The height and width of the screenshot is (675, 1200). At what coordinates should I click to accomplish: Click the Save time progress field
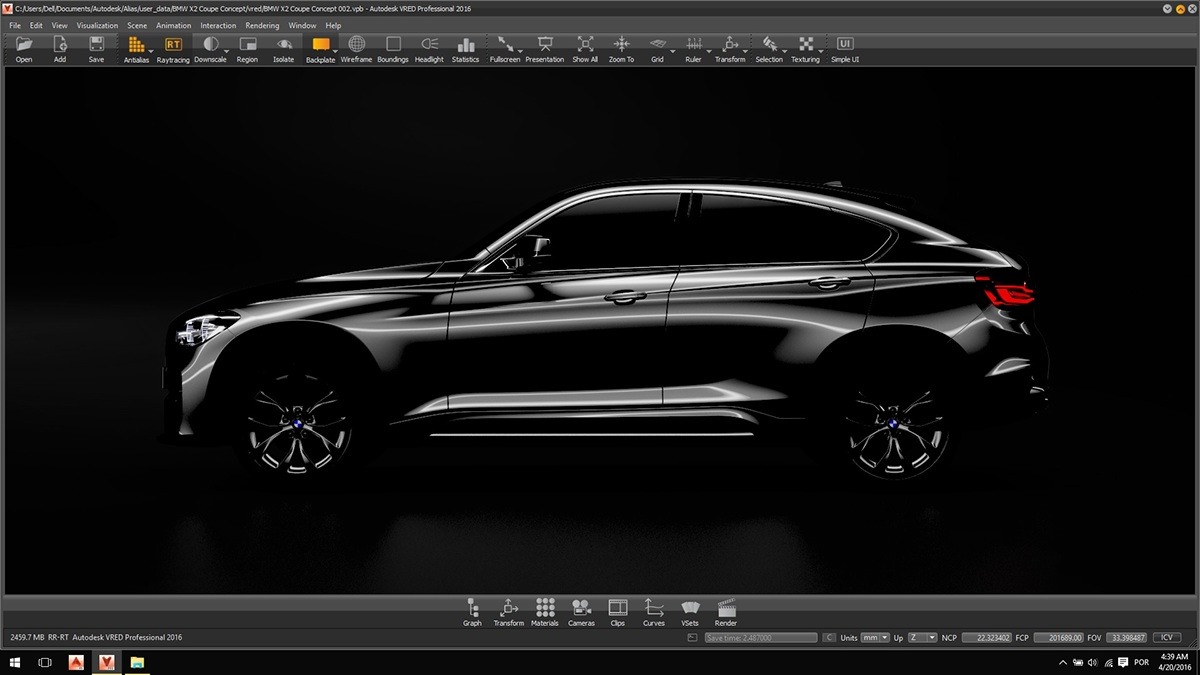pyautogui.click(x=760, y=637)
